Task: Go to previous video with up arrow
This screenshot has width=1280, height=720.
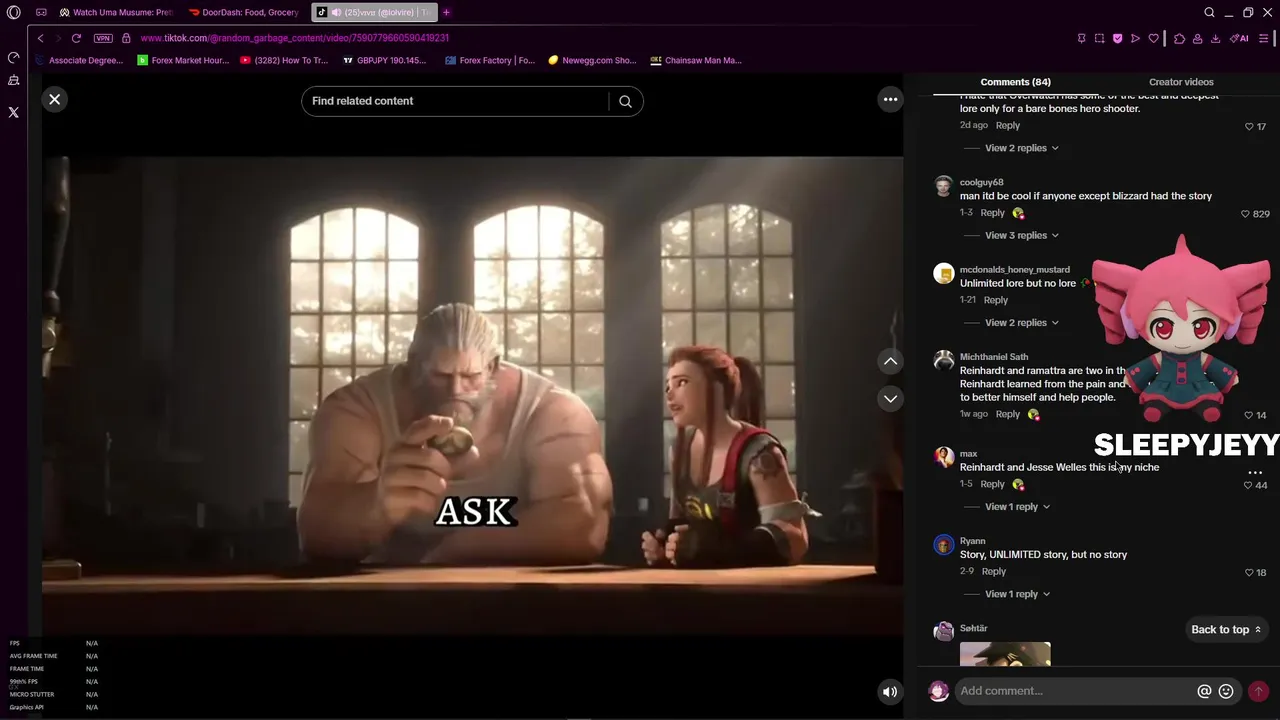Action: coord(890,361)
